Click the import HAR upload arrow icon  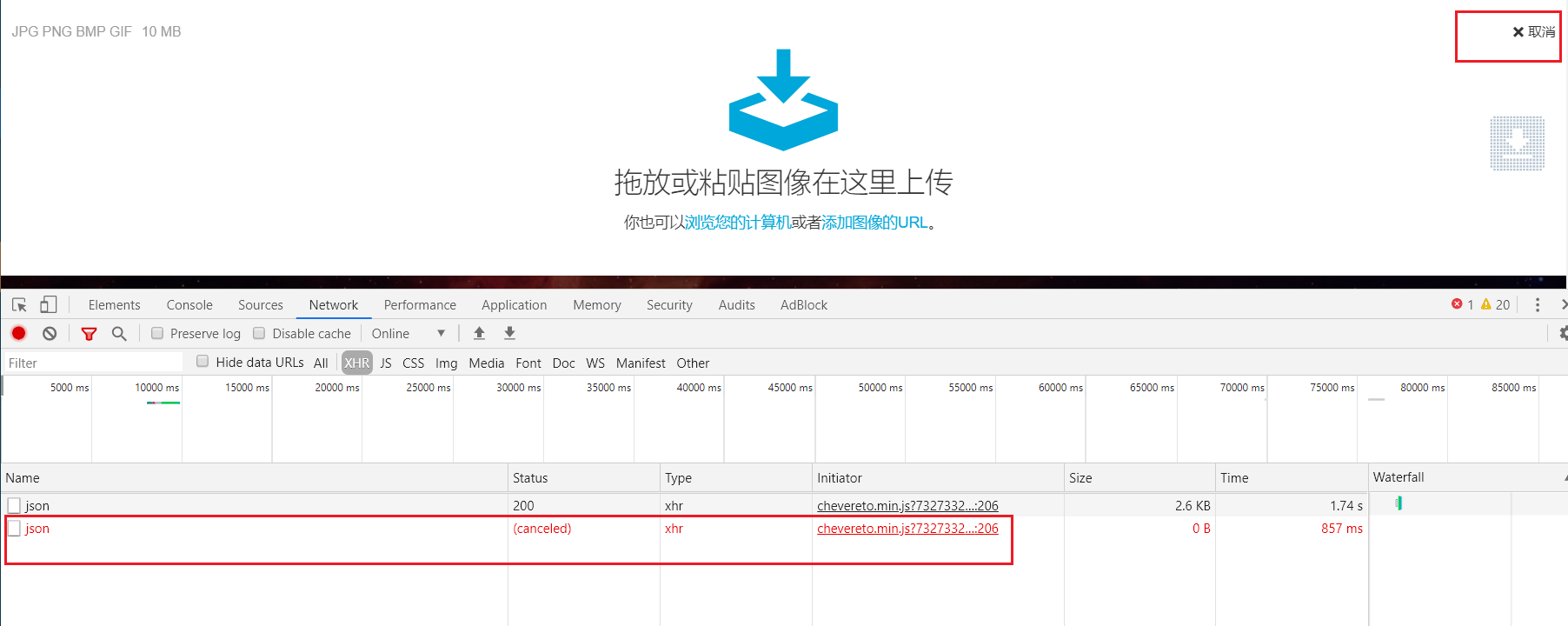pyautogui.click(x=479, y=334)
